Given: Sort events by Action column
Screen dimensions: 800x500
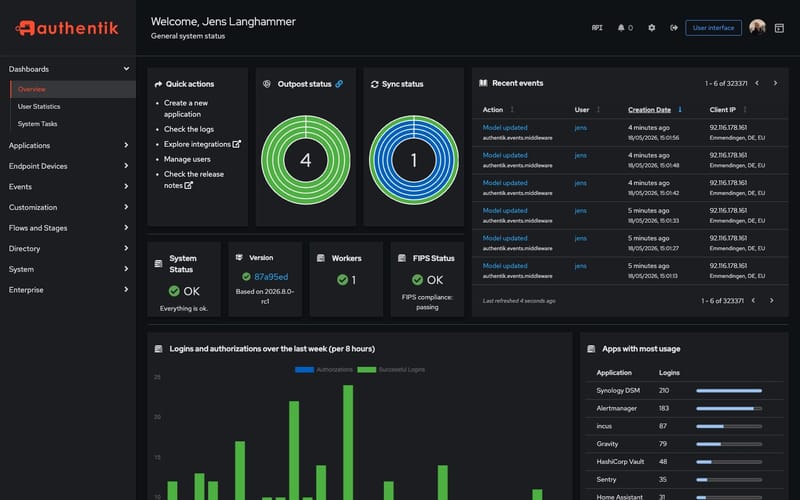Looking at the screenshot, I should (x=498, y=110).
